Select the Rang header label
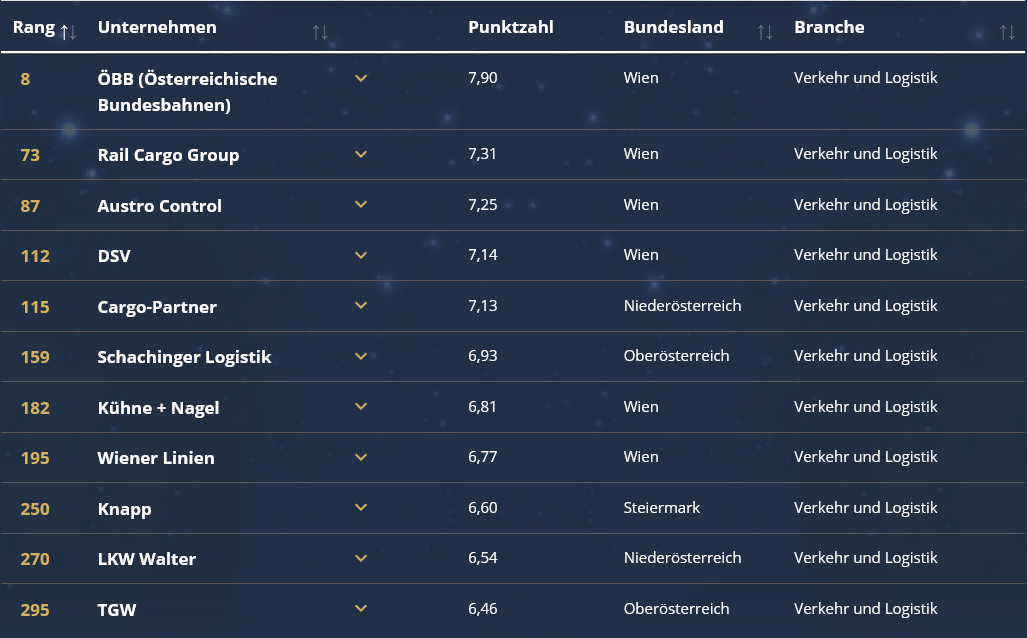1027x638 pixels. (x=34, y=28)
